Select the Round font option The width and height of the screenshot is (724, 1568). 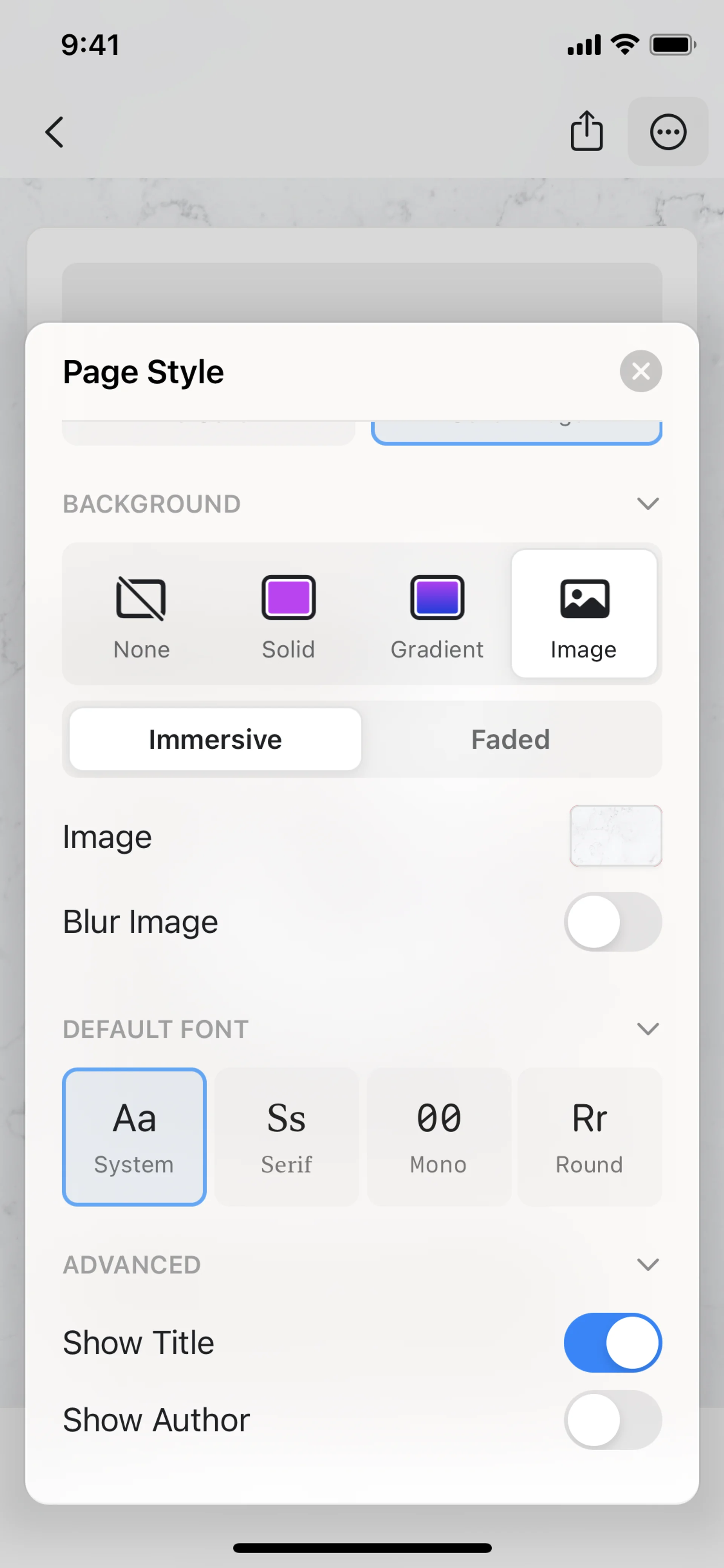(x=589, y=1136)
